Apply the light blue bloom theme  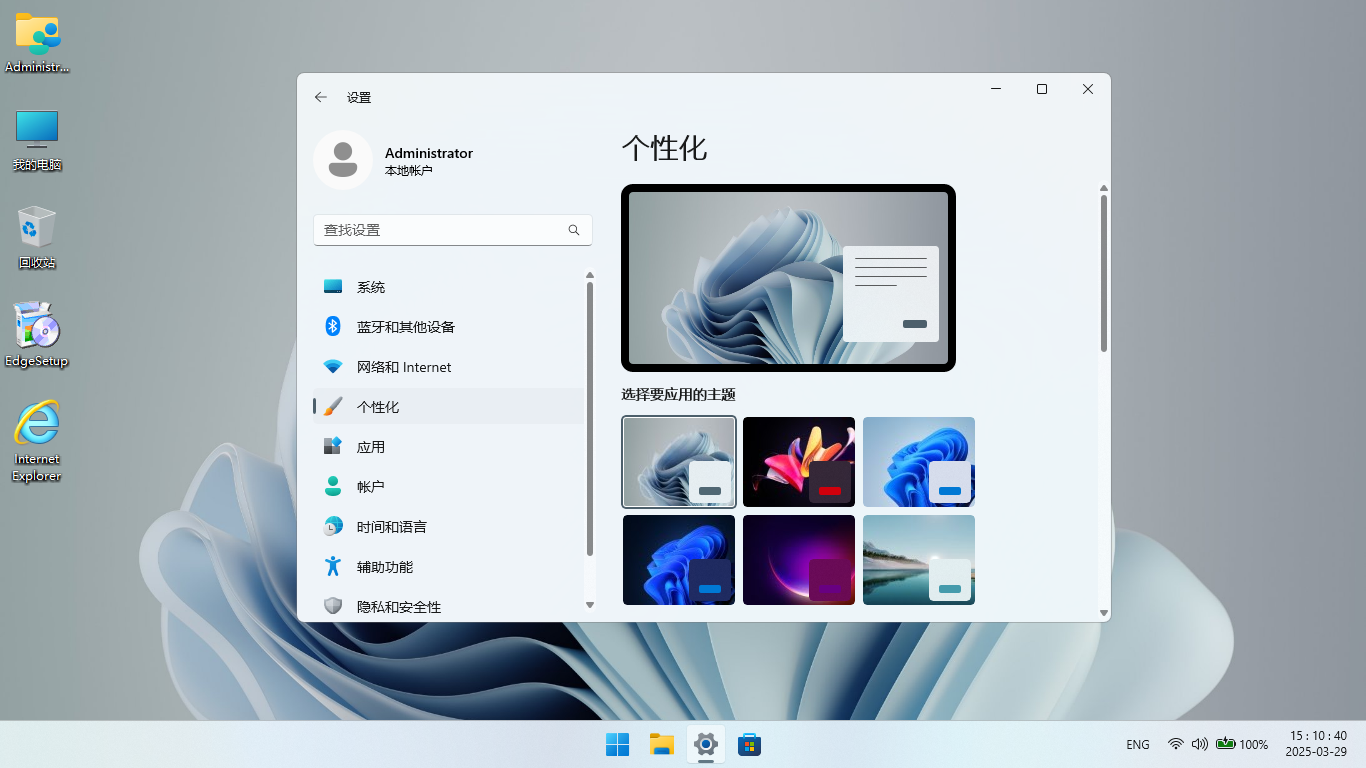click(x=919, y=462)
